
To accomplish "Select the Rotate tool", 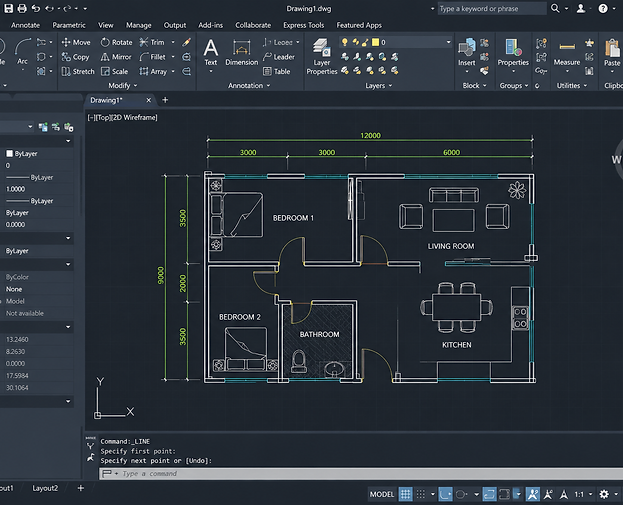I will [116, 42].
